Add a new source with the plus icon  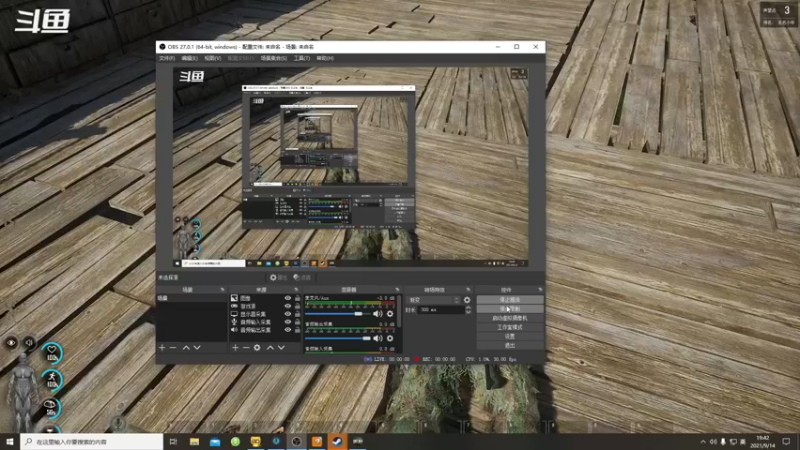[235, 347]
